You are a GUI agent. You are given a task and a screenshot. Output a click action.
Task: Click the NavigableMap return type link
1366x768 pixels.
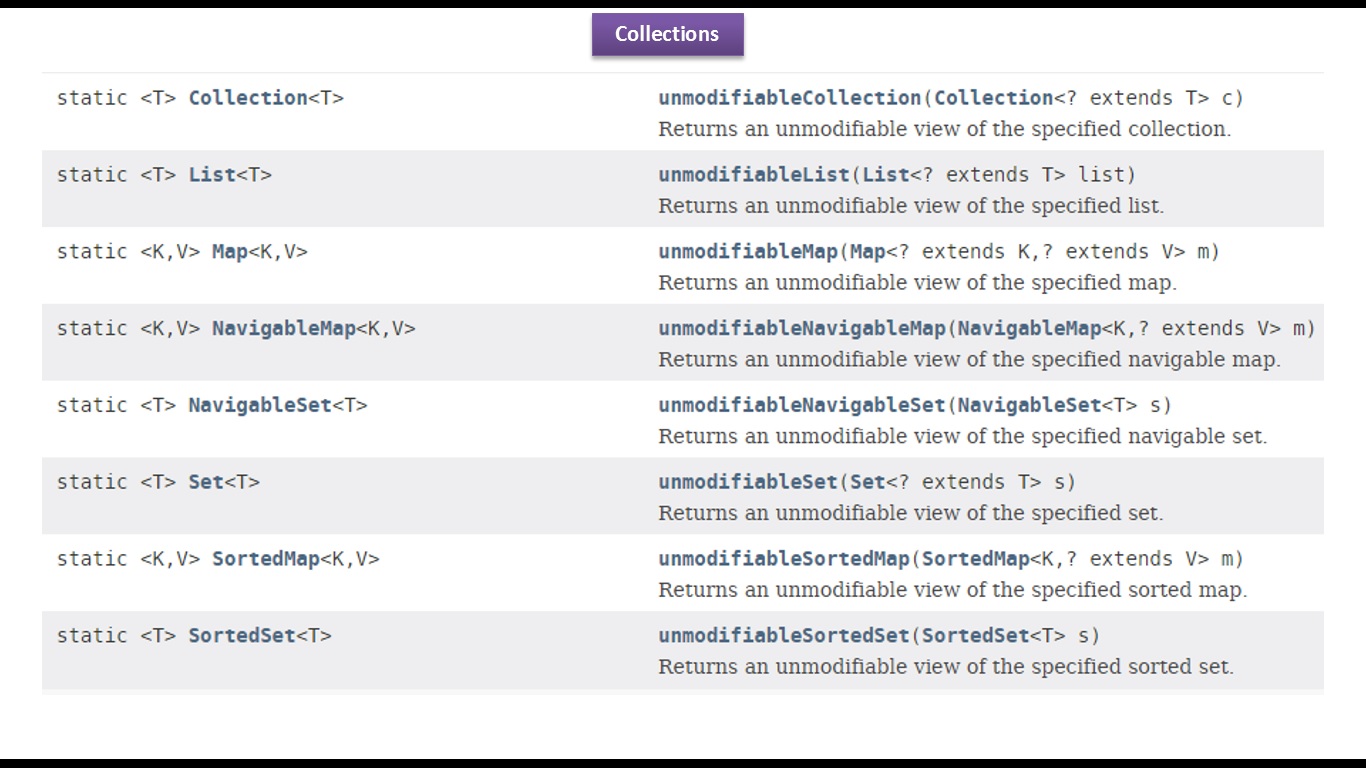tap(284, 328)
